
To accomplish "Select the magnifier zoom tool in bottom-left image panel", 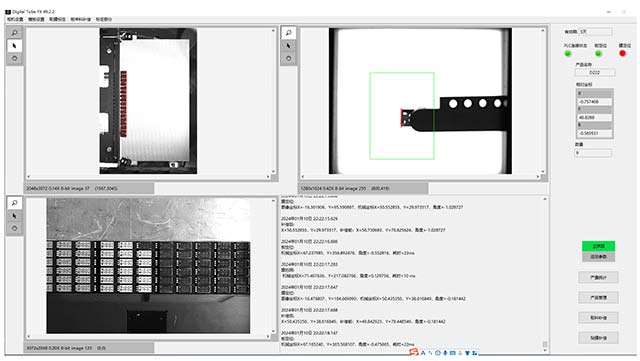I will 15,203.
